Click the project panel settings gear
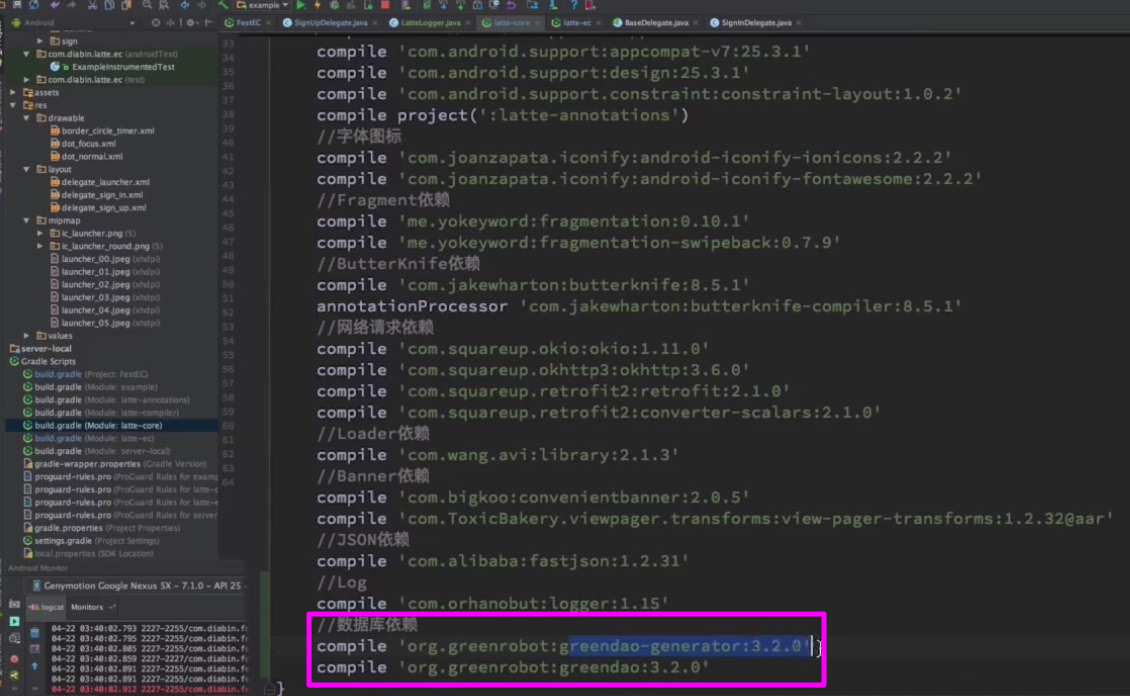Viewport: 1130px width, 696px height. click(x=191, y=22)
